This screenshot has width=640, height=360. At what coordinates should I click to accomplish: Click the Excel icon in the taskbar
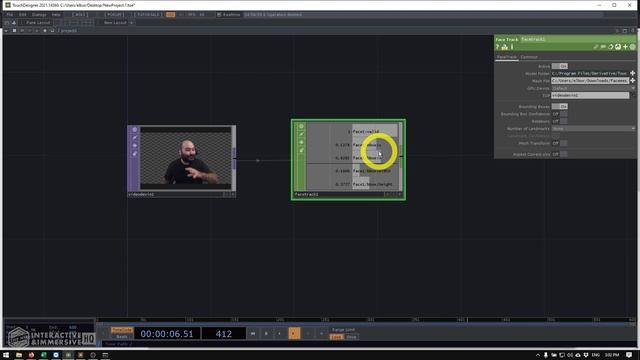coord(44,355)
